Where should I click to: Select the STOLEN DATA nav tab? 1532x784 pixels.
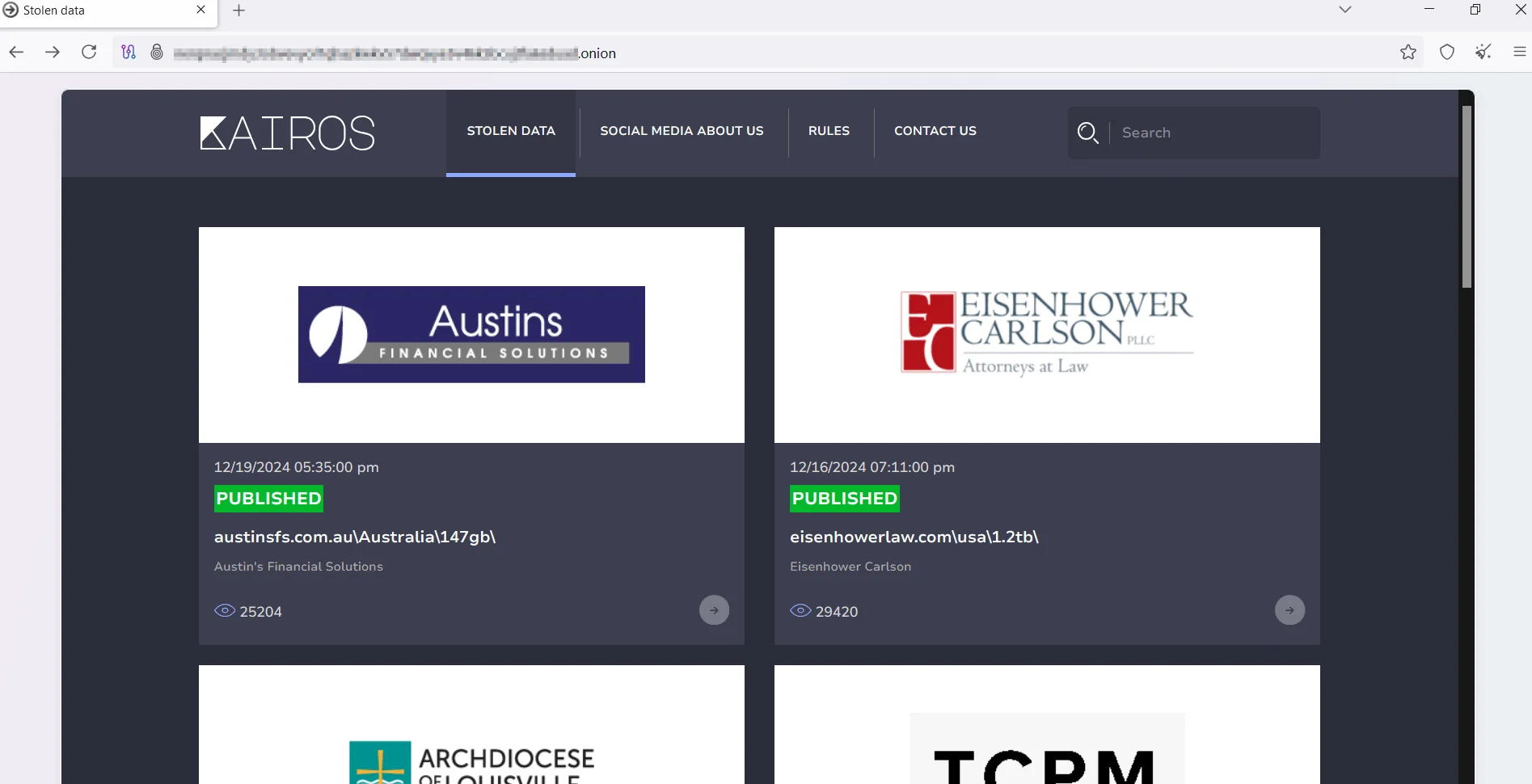tap(511, 131)
